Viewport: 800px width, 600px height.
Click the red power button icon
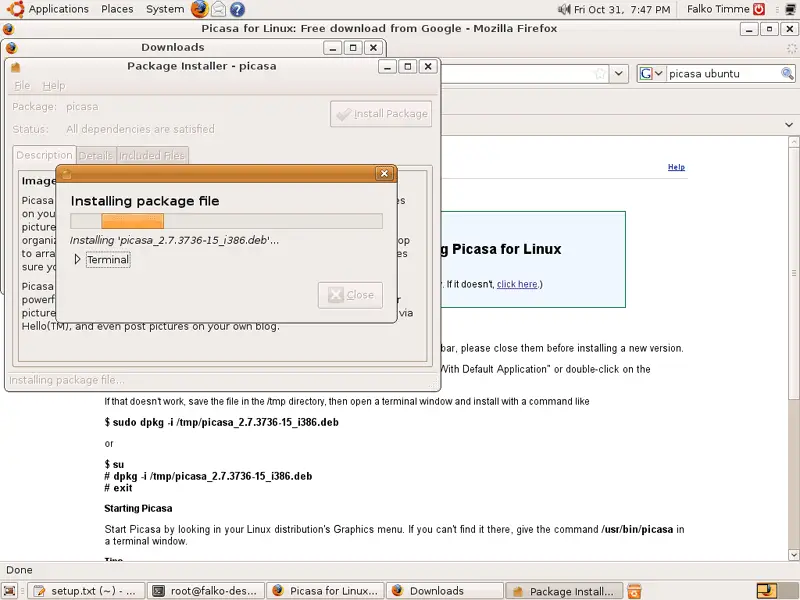pos(759,9)
